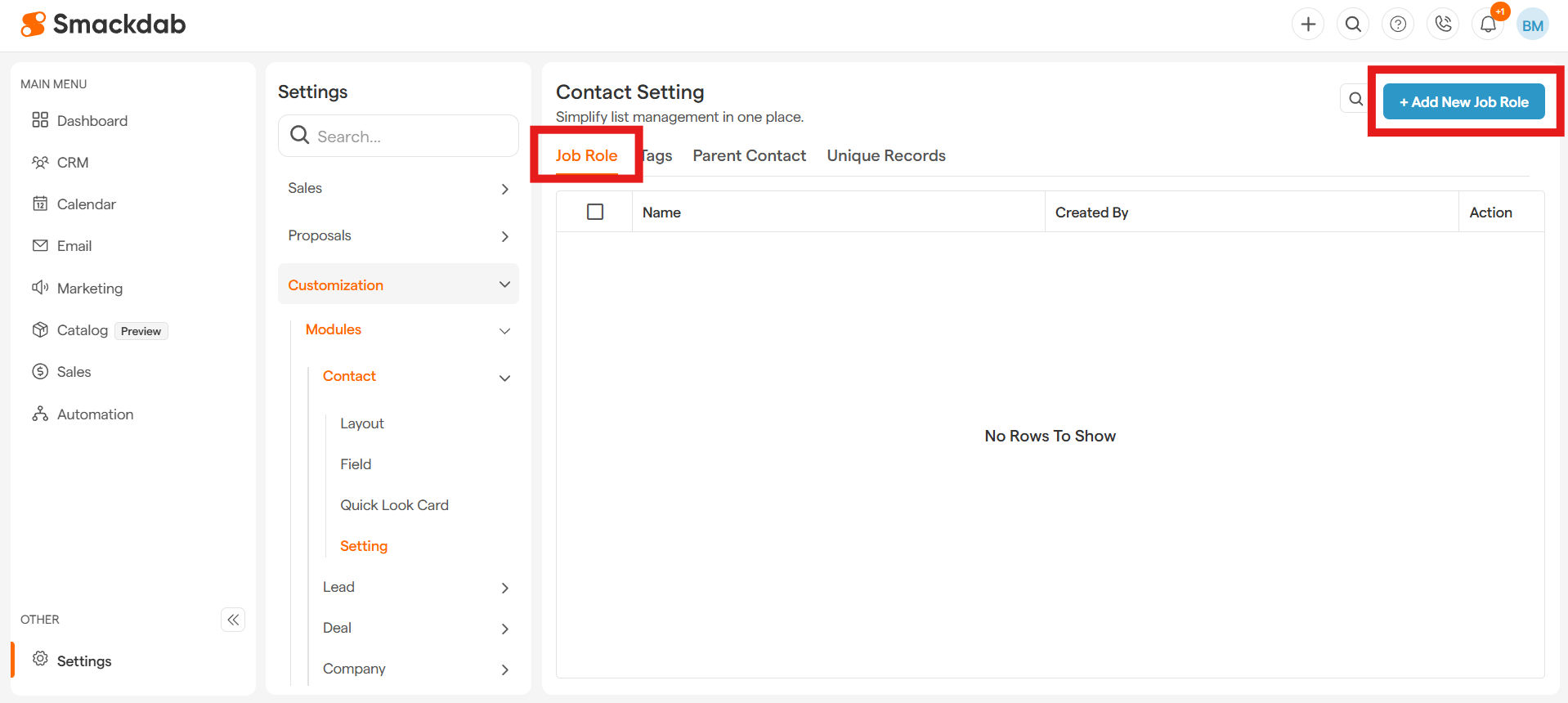Go to Automation in main menu
The height and width of the screenshot is (703, 1568).
pyautogui.click(x=95, y=414)
